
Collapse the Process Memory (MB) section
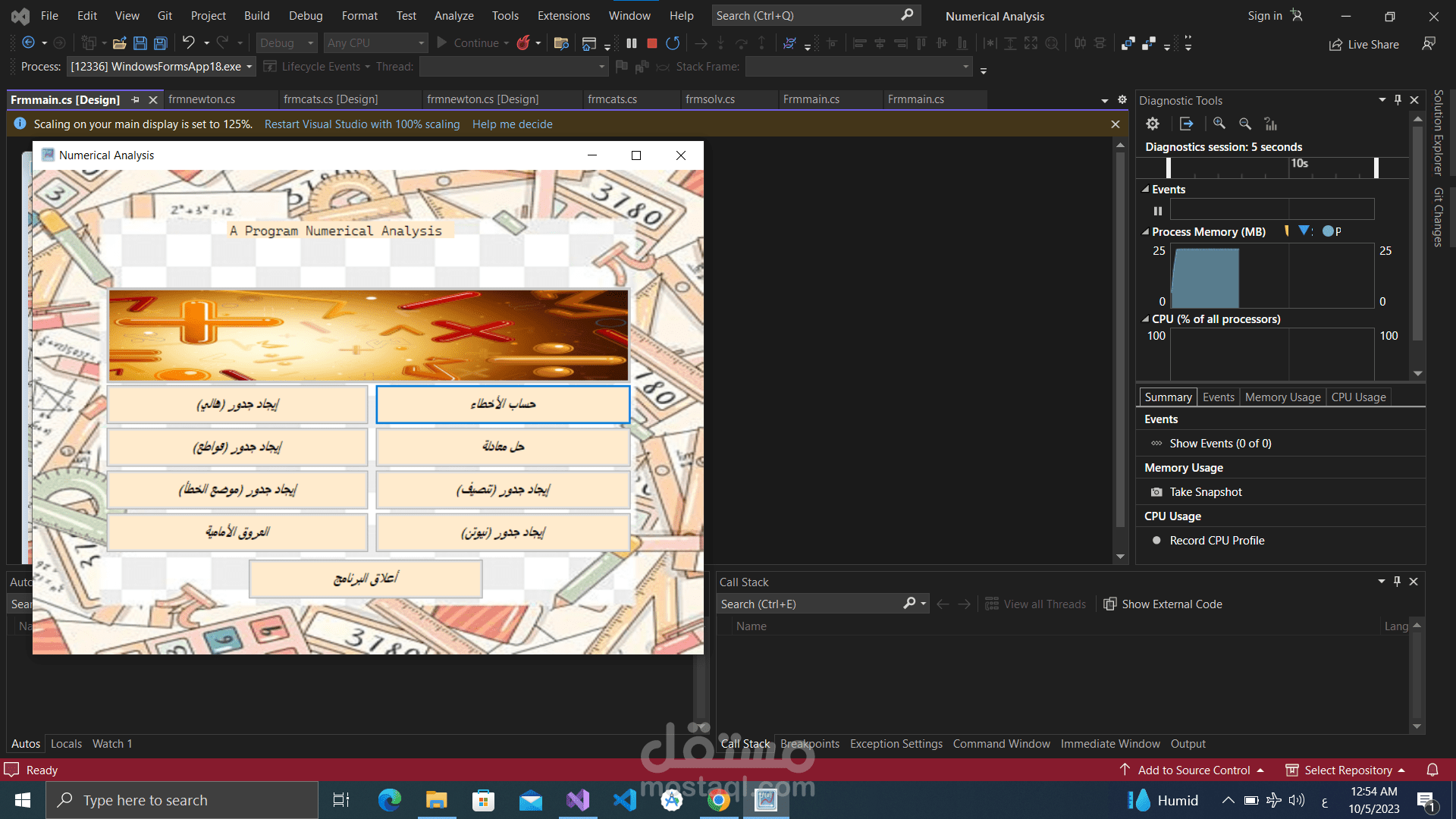coord(1145,232)
